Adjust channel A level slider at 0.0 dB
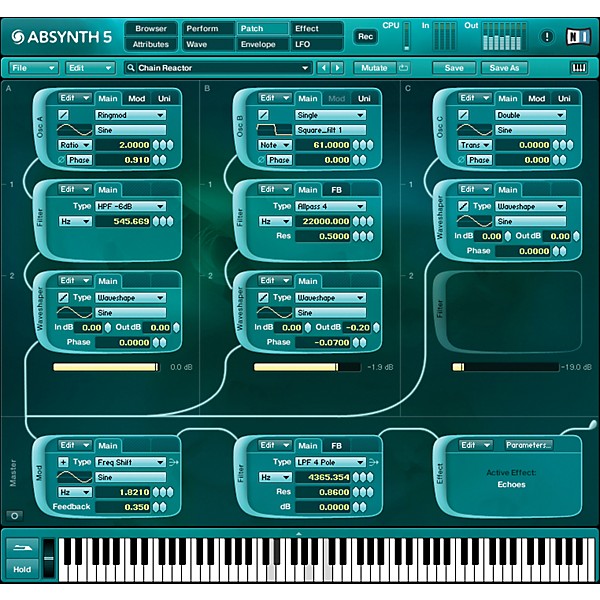The width and height of the screenshot is (600, 600). (106, 367)
